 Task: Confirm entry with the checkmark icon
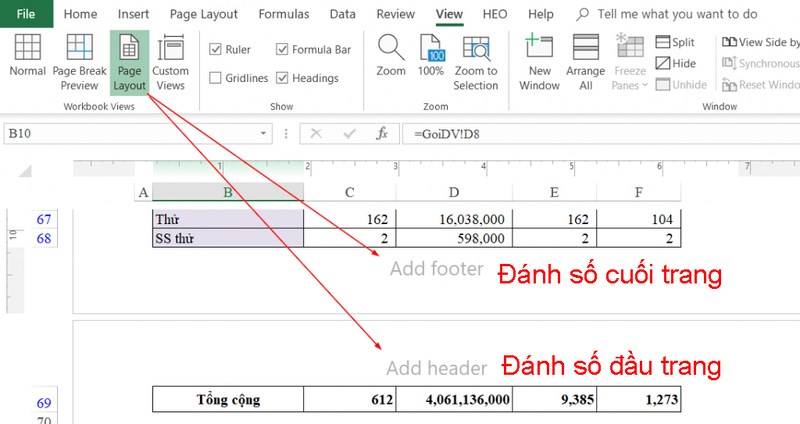tap(349, 134)
